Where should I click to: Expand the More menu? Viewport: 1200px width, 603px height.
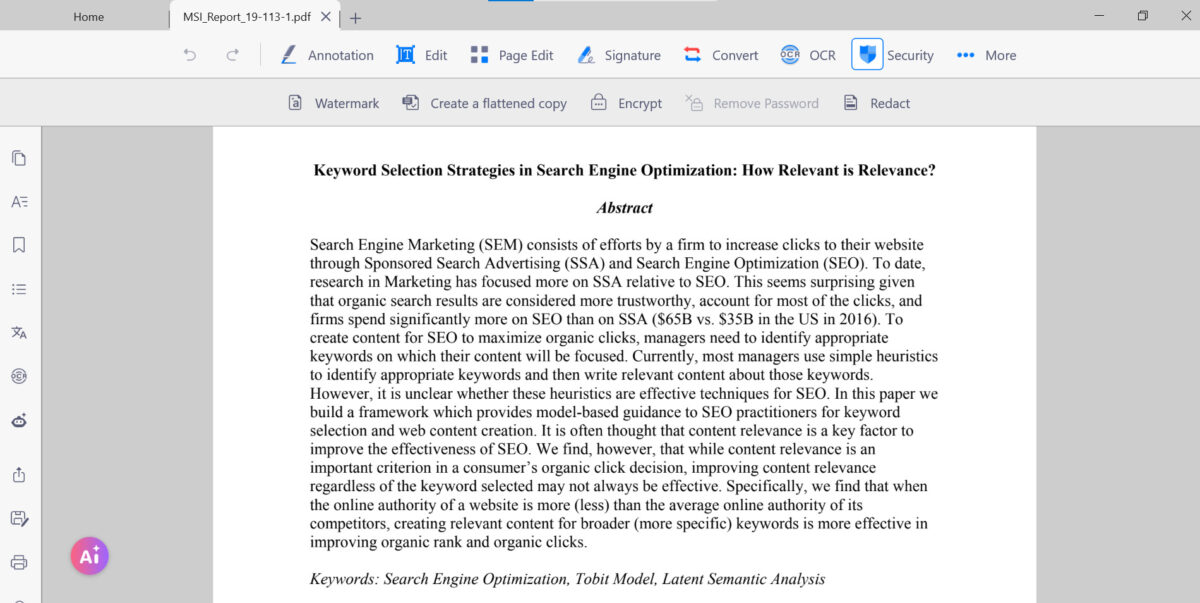coord(986,55)
